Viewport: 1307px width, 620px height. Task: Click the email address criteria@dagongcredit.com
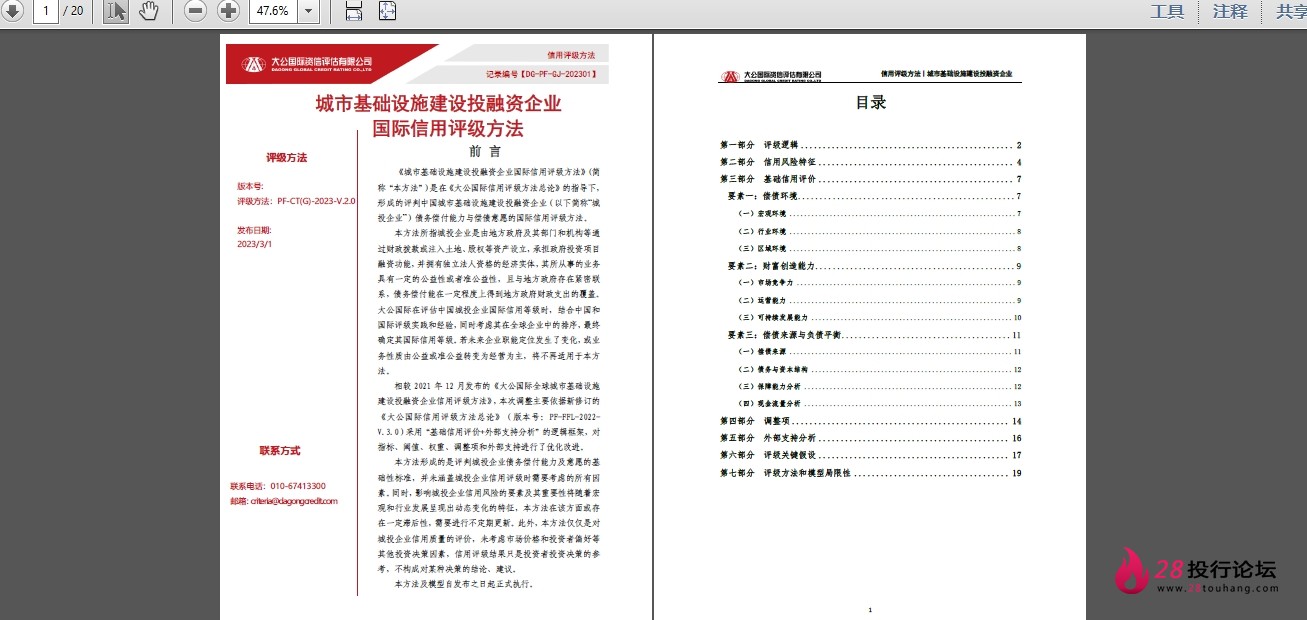pos(292,501)
